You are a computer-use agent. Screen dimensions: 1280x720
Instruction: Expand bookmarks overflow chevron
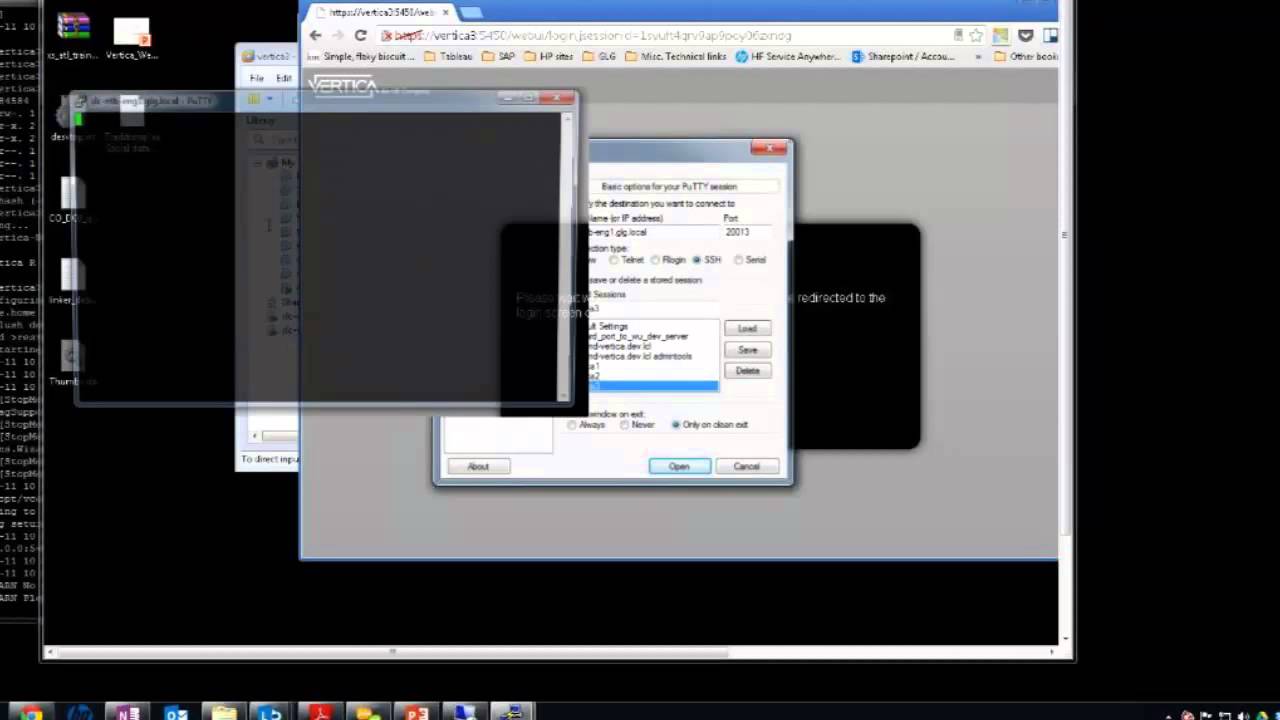tap(978, 57)
